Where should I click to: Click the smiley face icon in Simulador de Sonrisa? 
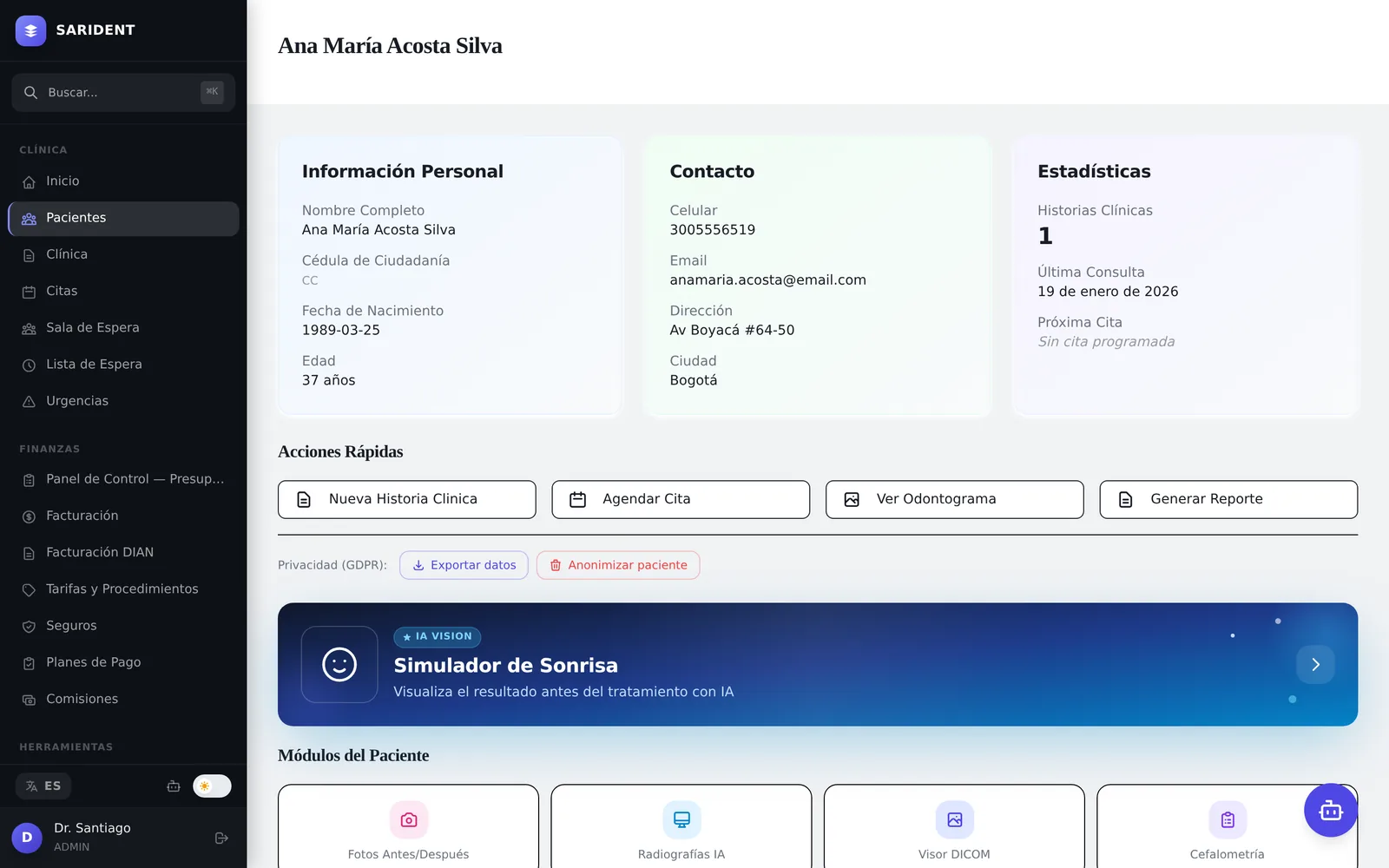tap(339, 665)
